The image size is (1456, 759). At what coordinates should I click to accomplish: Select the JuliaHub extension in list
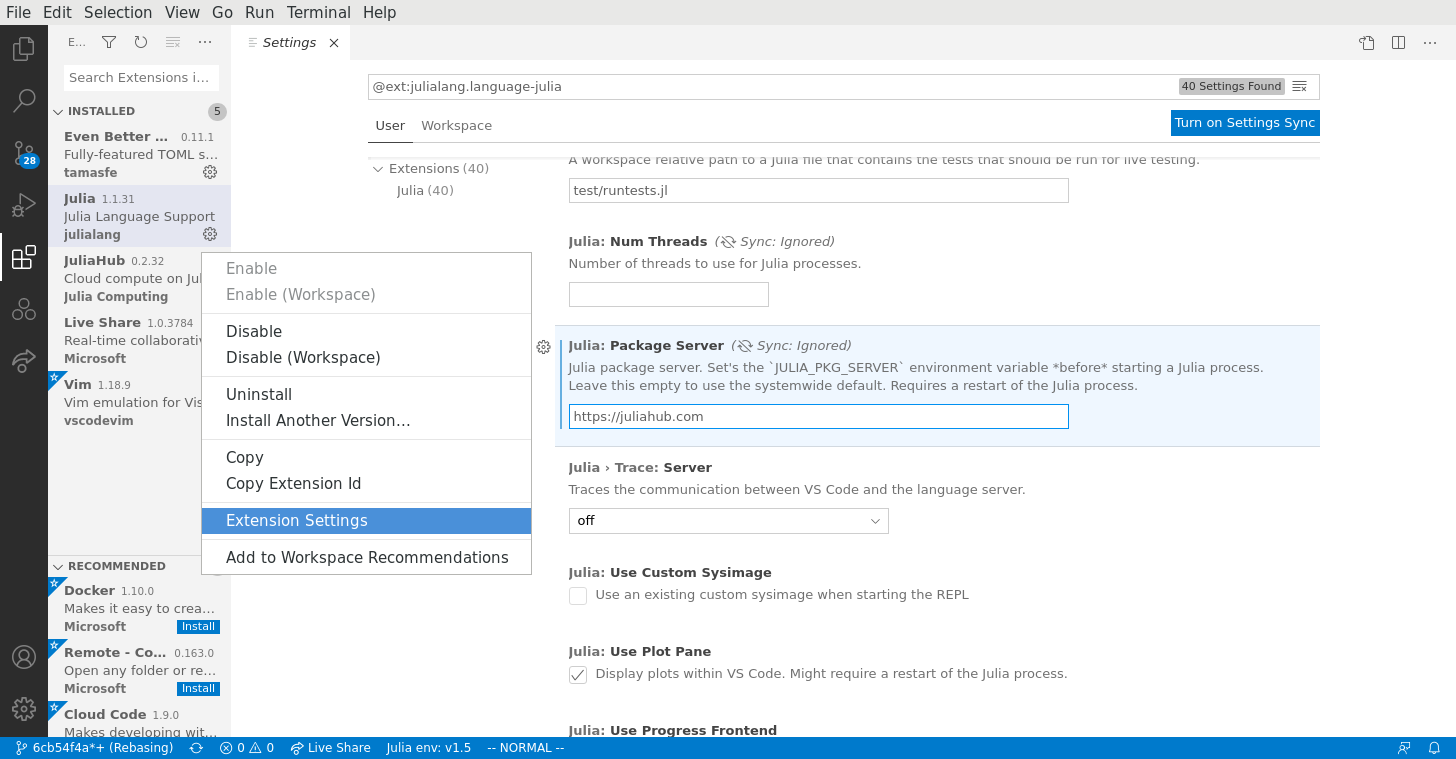tap(125, 278)
